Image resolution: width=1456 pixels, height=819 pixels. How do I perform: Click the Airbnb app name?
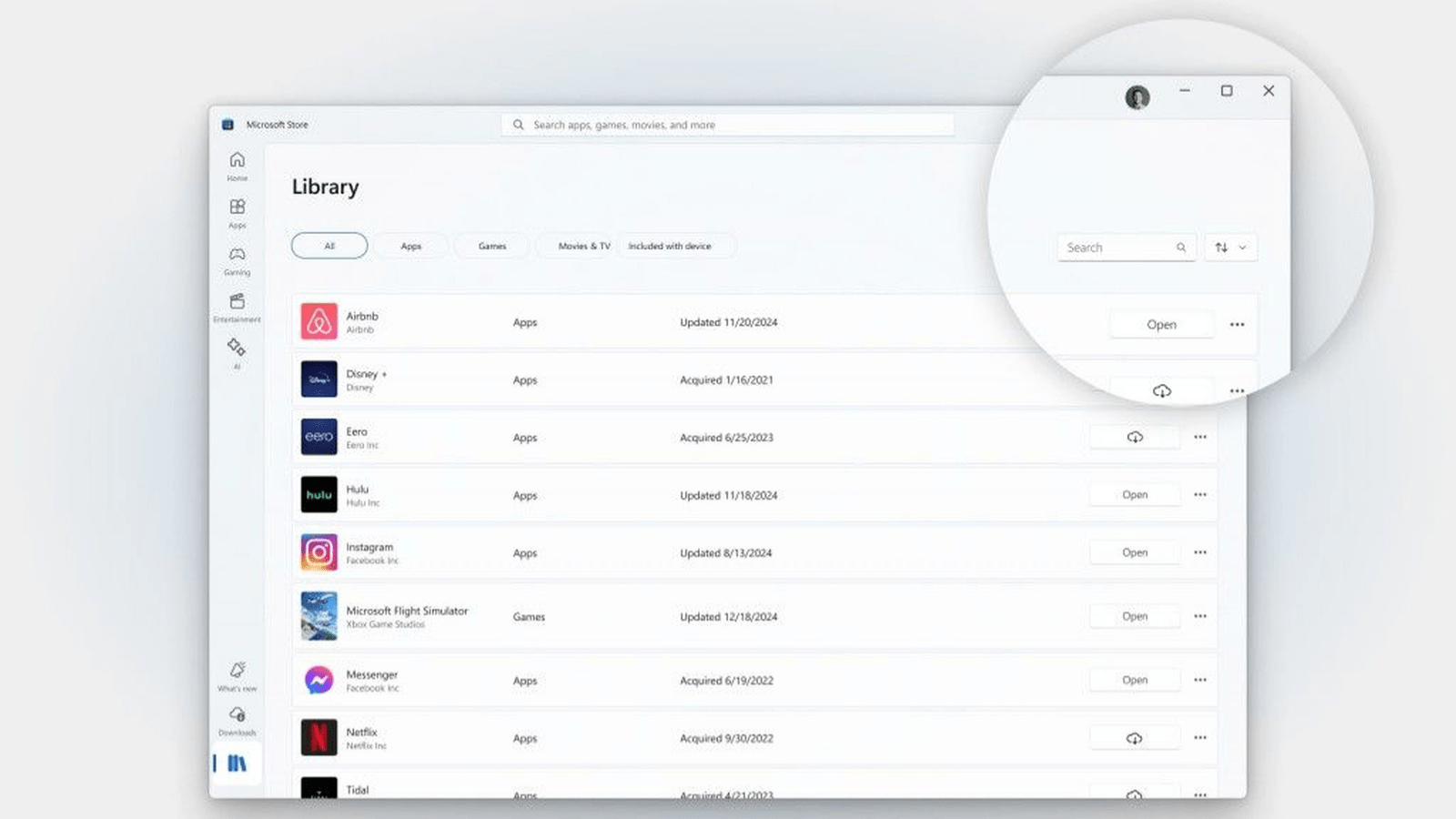(x=362, y=316)
